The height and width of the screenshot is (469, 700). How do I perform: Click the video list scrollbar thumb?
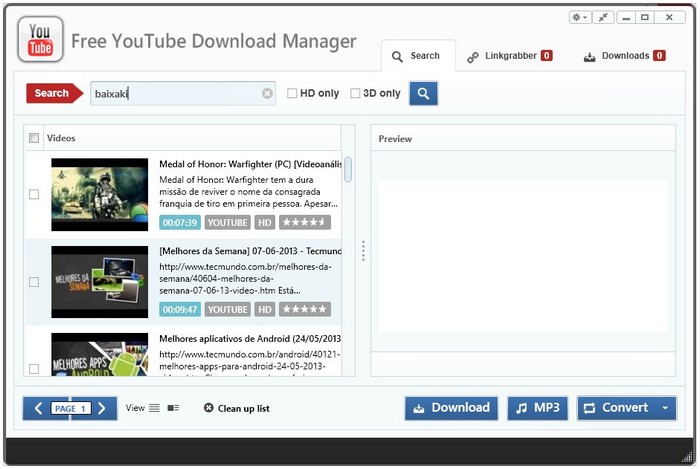point(348,170)
